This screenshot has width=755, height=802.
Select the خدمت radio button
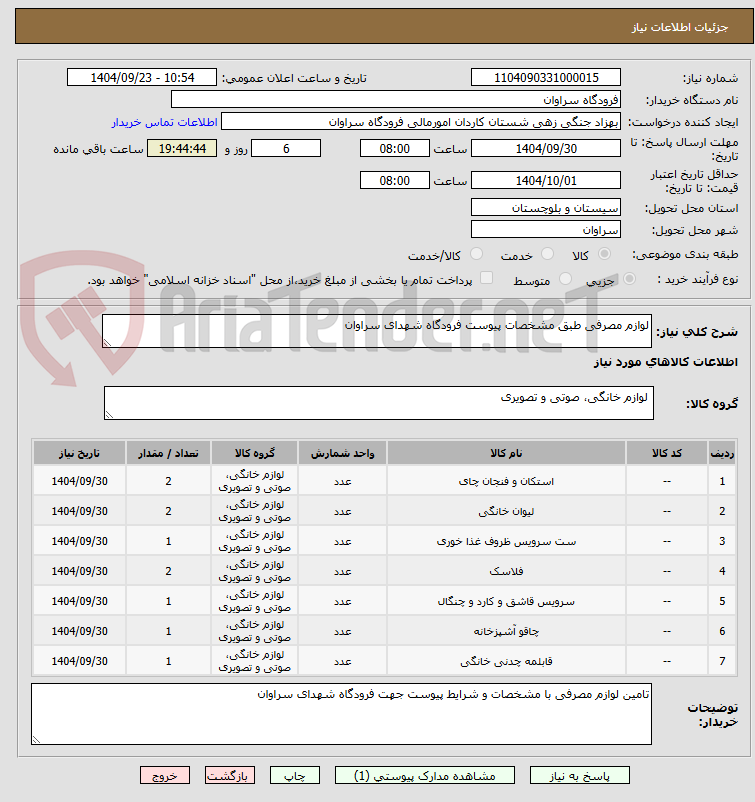tap(547, 254)
